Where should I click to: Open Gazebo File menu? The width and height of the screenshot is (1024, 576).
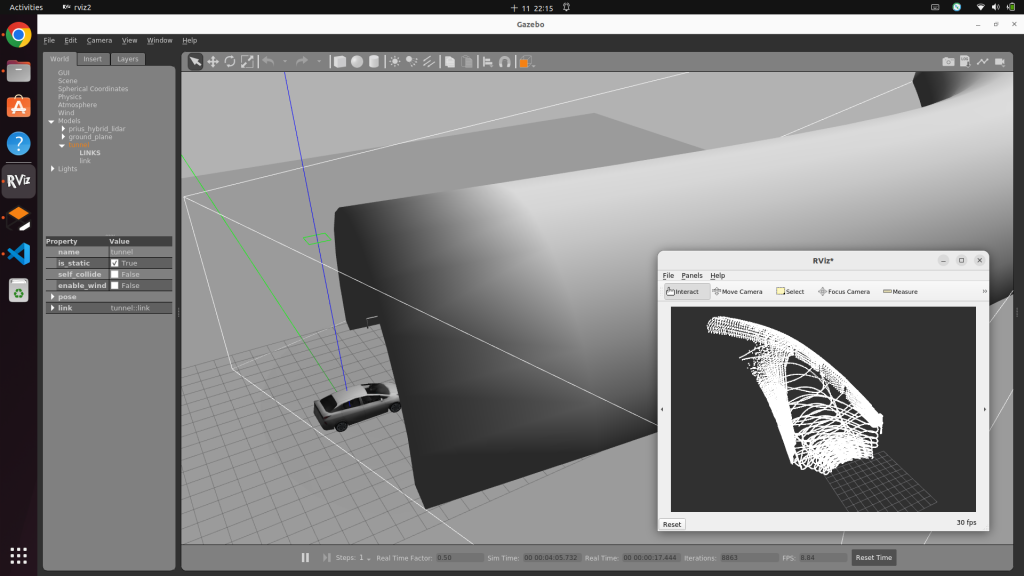(49, 40)
